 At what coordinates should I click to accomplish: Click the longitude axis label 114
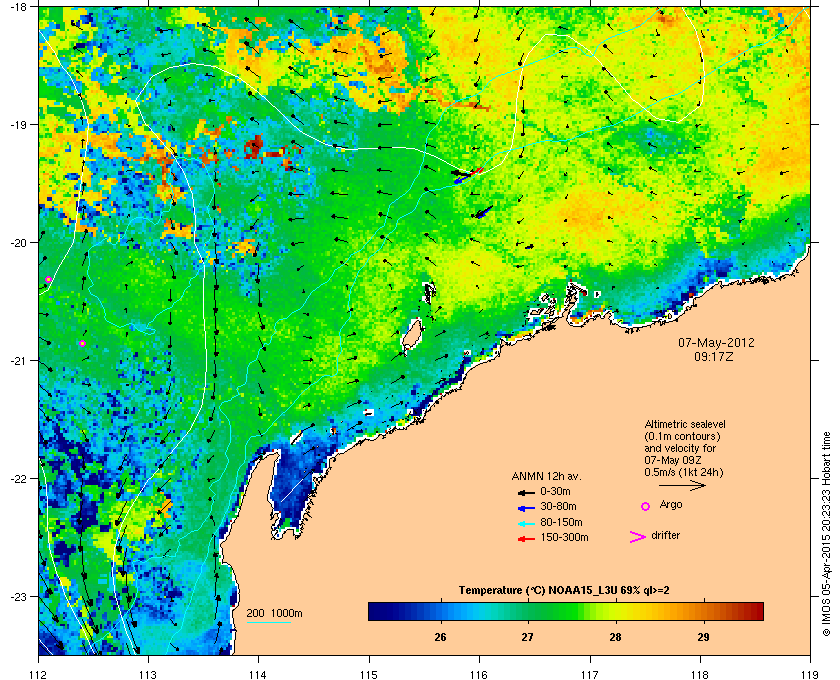click(x=258, y=674)
